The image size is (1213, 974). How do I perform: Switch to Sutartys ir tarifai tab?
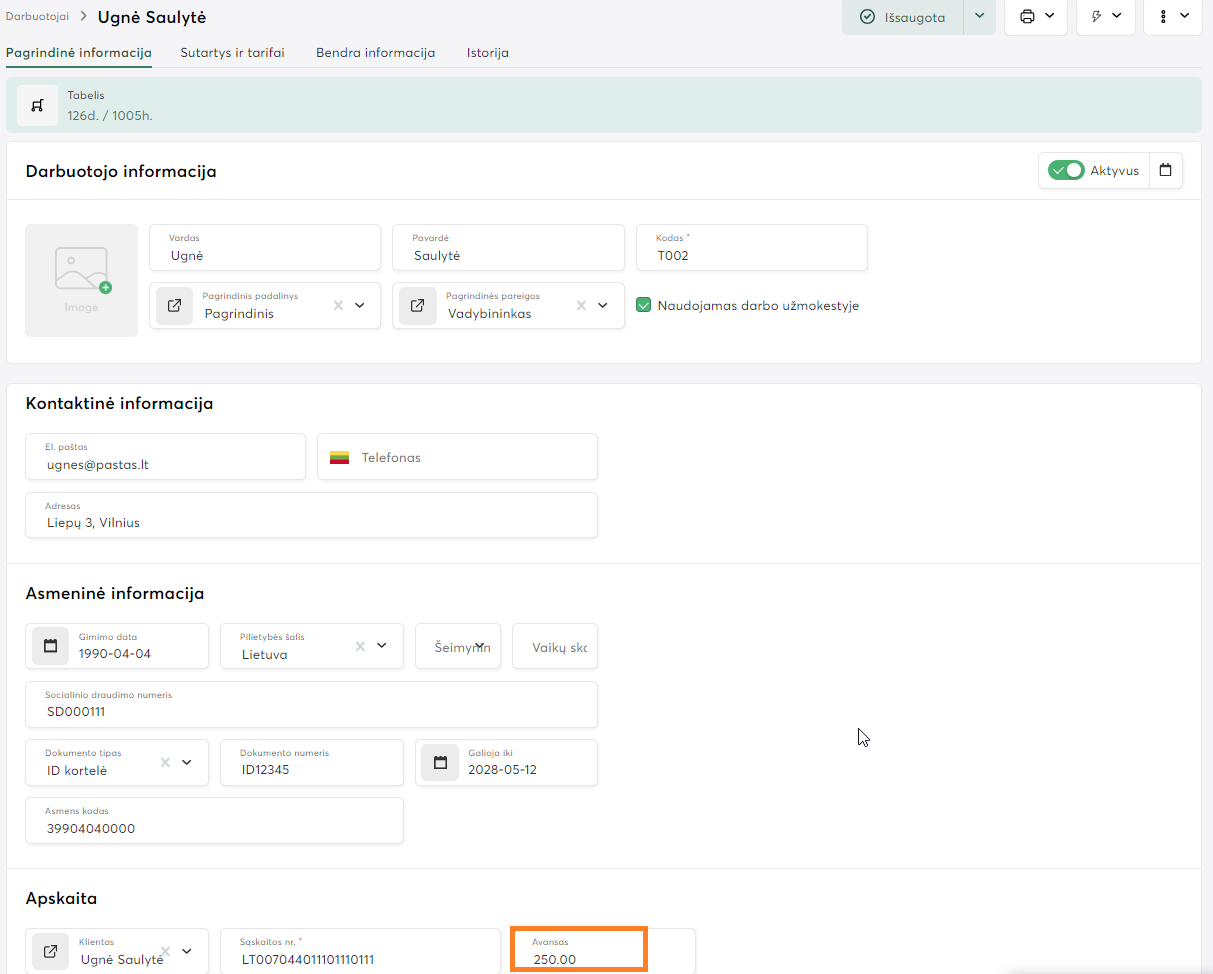(232, 53)
